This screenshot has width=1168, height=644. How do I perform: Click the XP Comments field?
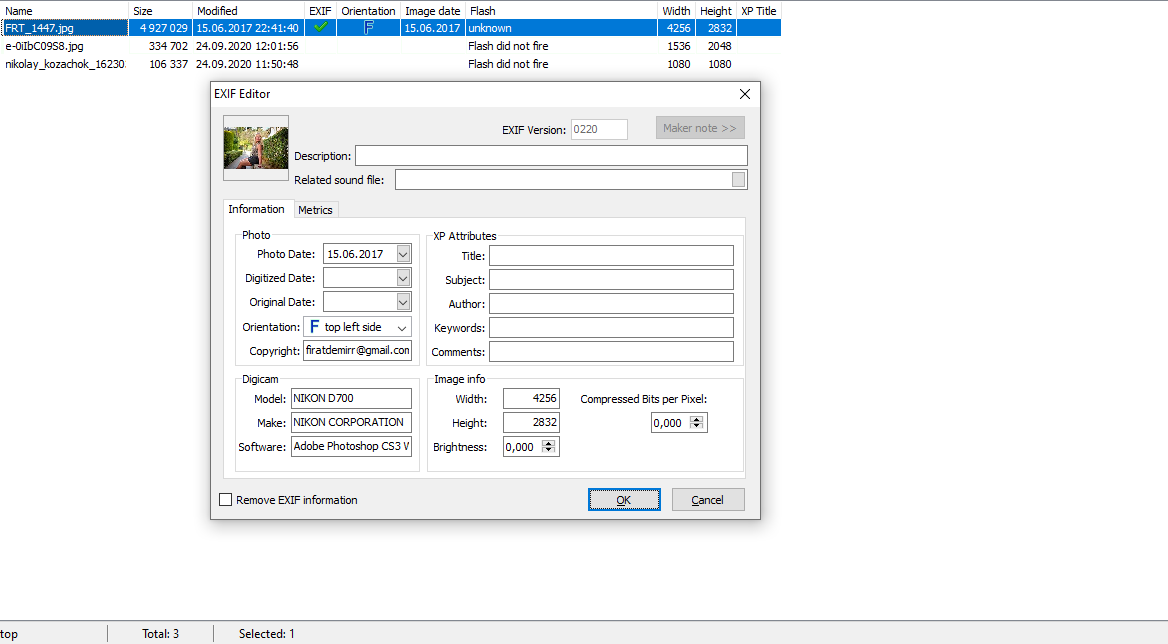pos(611,351)
